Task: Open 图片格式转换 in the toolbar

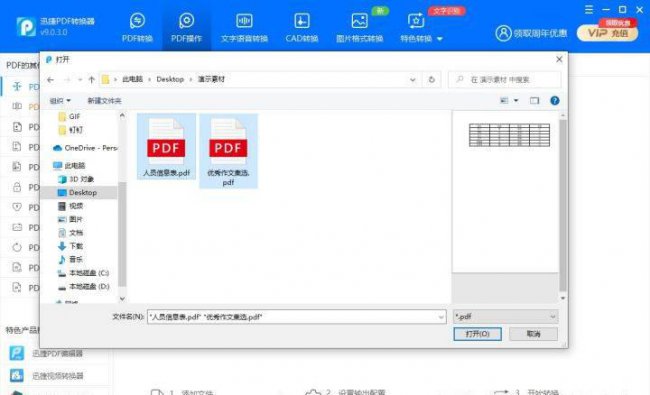Action: coord(359,27)
